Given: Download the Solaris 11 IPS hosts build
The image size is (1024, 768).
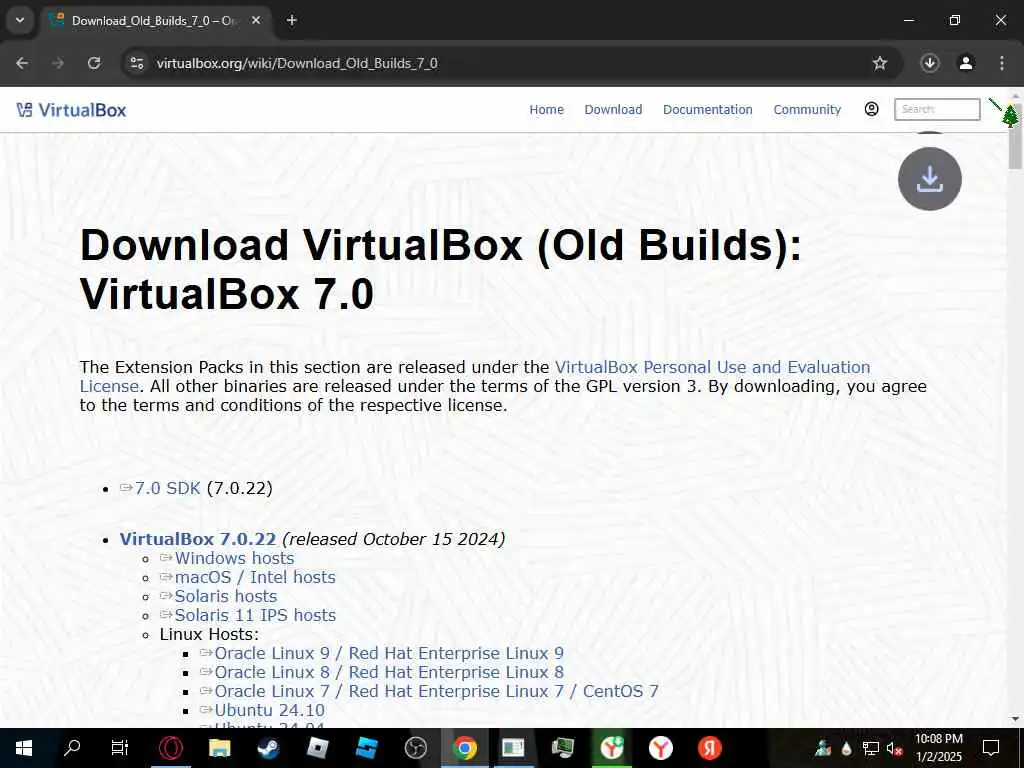Looking at the screenshot, I should point(255,615).
